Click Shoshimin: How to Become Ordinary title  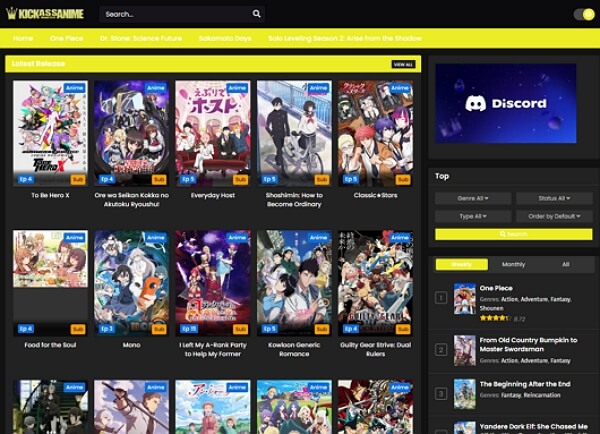[294, 200]
